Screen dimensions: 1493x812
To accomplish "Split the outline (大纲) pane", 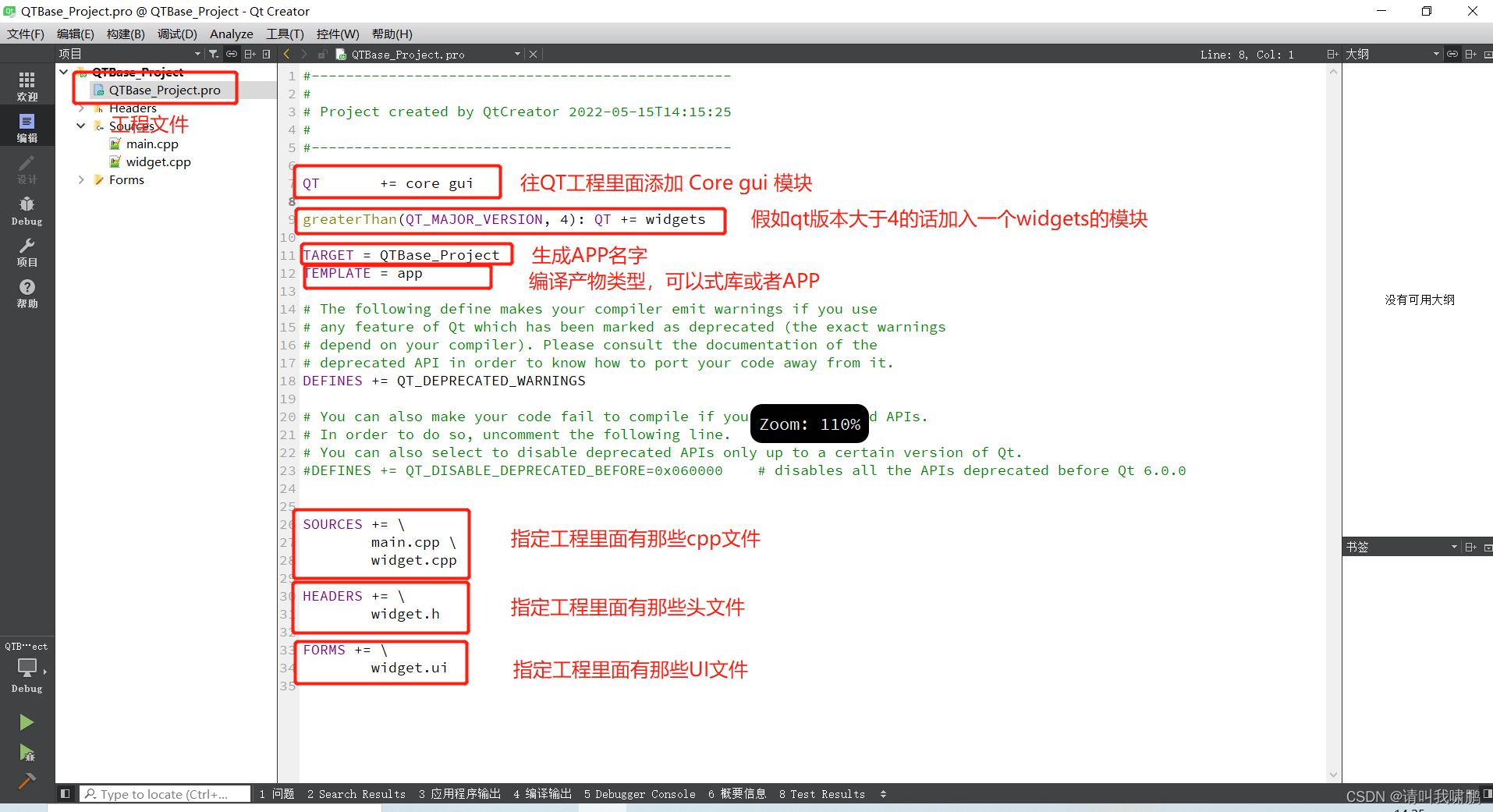I will 1470,54.
